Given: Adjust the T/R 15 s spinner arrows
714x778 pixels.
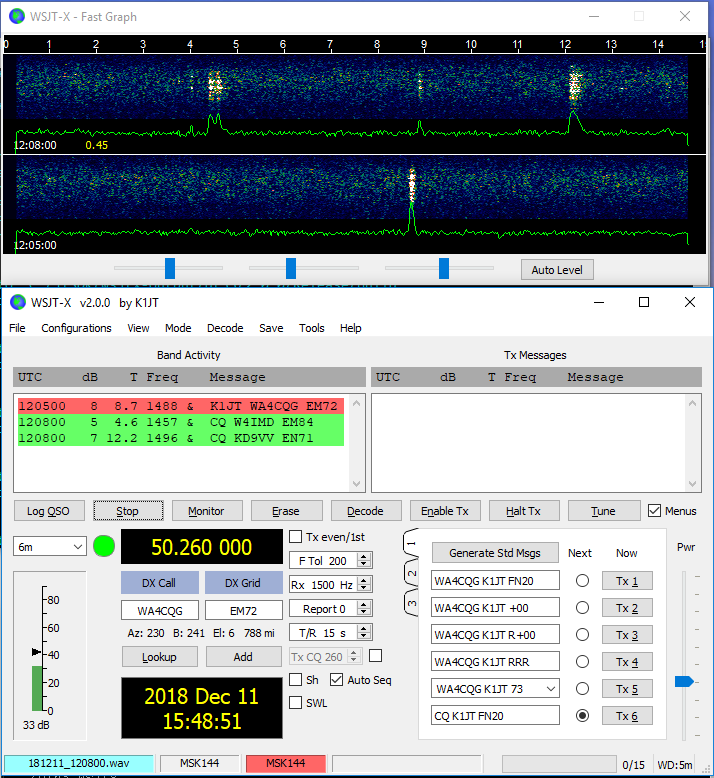Looking at the screenshot, I should pos(364,633).
